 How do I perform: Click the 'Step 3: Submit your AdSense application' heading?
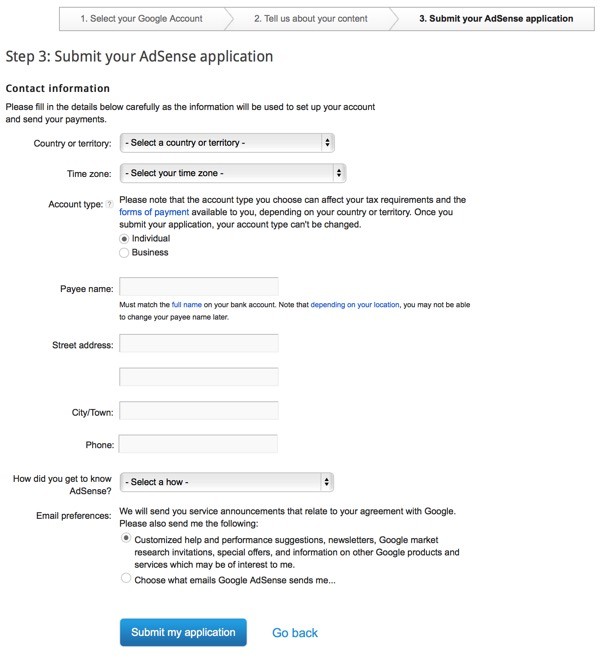click(139, 57)
